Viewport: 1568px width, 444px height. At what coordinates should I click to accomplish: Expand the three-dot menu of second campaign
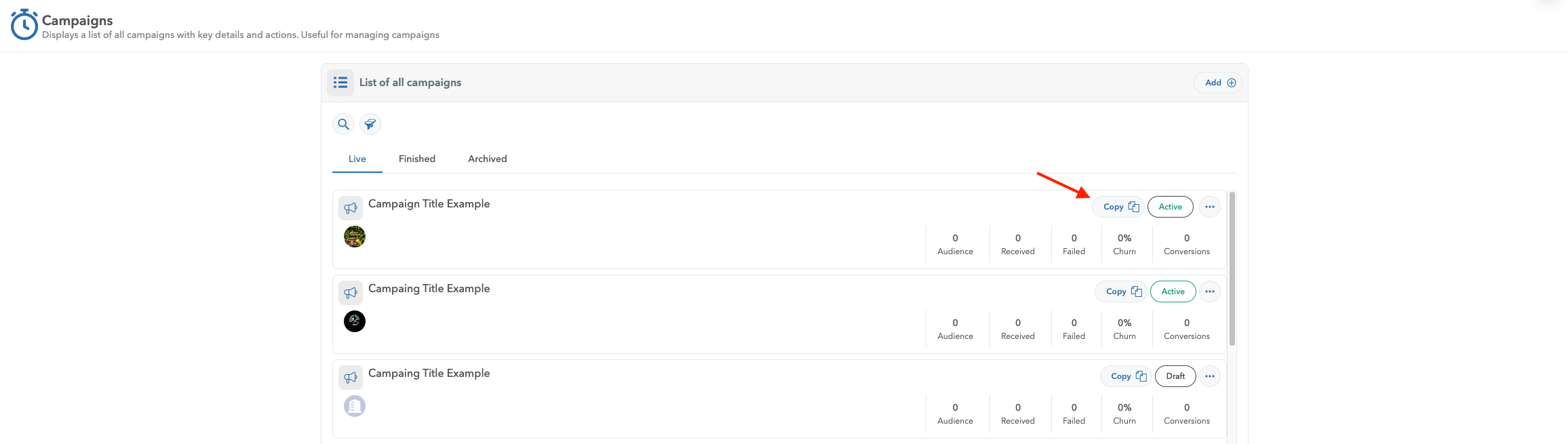(x=1210, y=291)
